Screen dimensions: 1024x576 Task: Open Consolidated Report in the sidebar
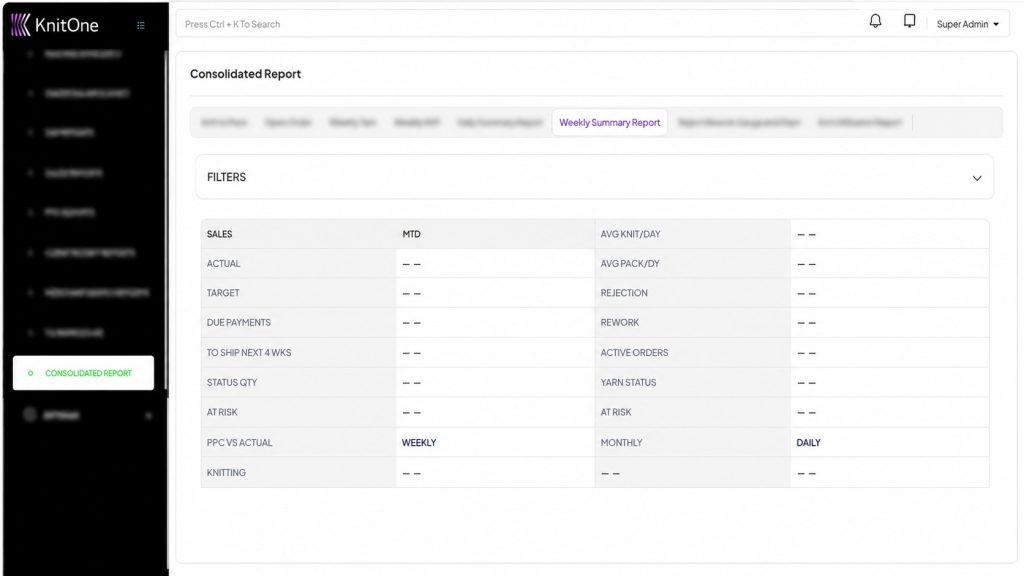click(x=83, y=373)
